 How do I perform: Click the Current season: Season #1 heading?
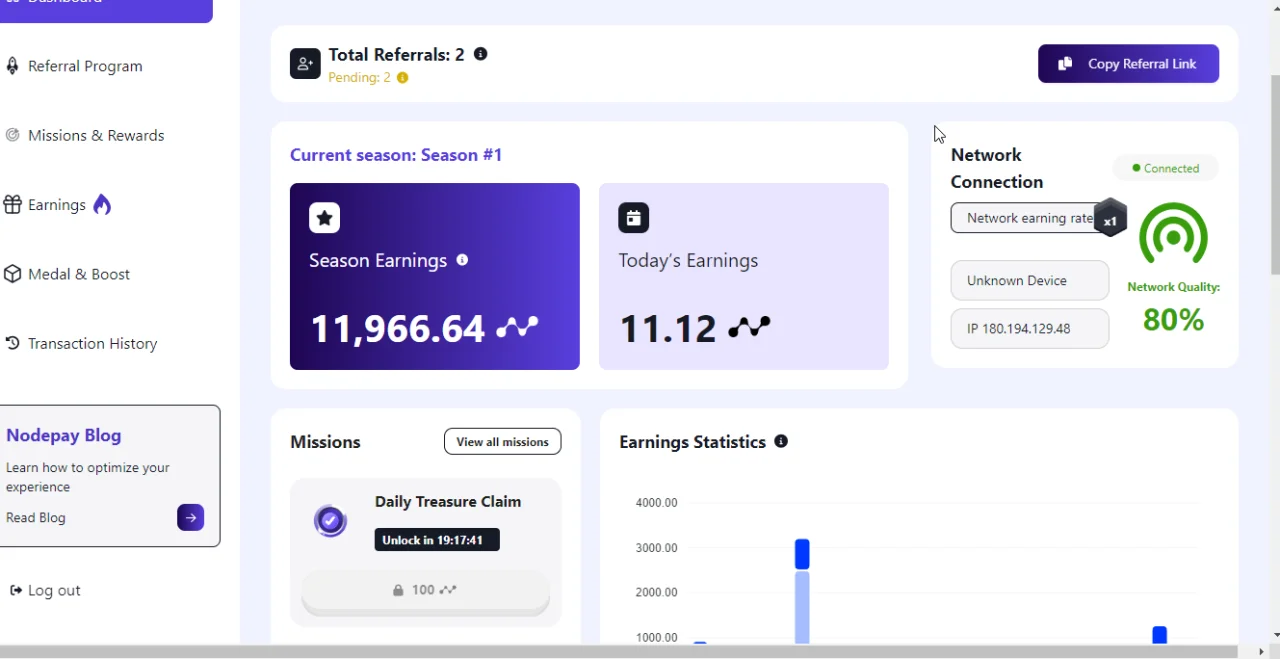click(396, 155)
